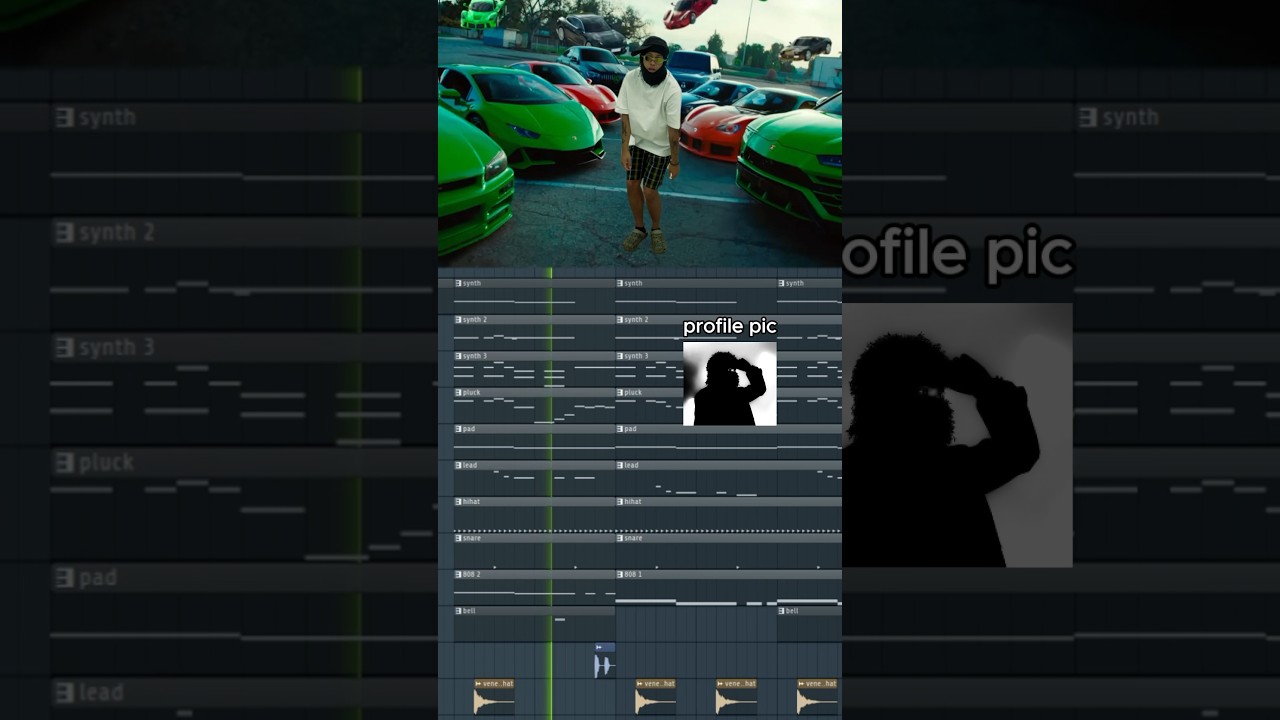1280x720 pixels.
Task: Open the leftmost synth clip's pattern menu icon
Action: pos(459,283)
